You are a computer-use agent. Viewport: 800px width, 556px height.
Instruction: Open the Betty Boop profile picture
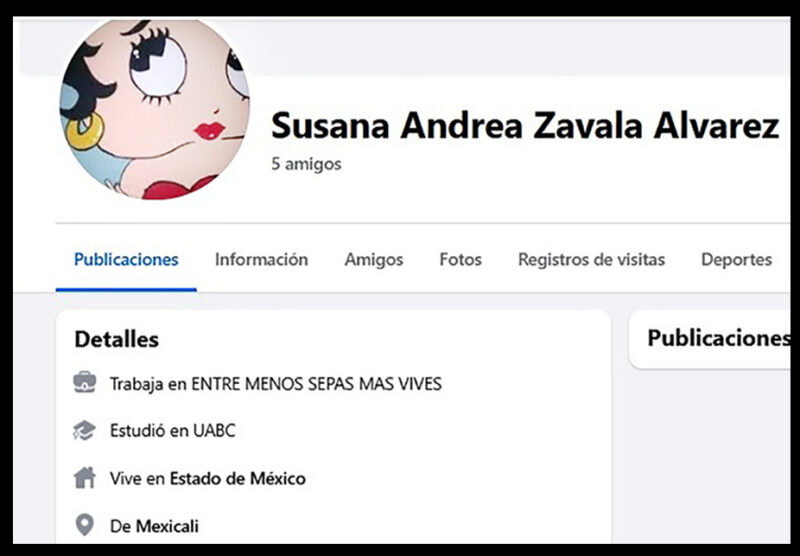coord(155,108)
